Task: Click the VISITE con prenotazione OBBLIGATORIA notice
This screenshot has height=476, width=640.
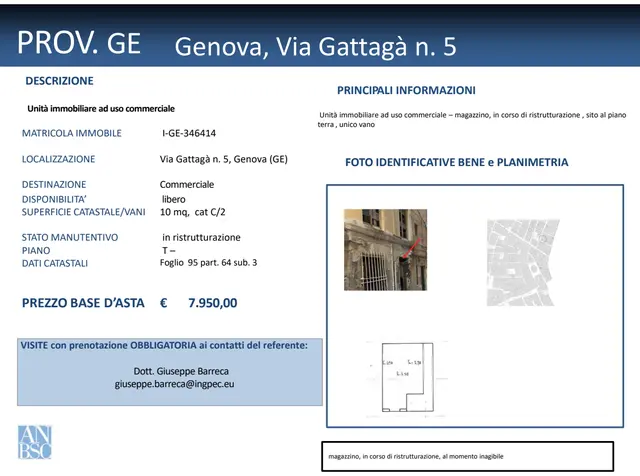Action: click(x=164, y=345)
